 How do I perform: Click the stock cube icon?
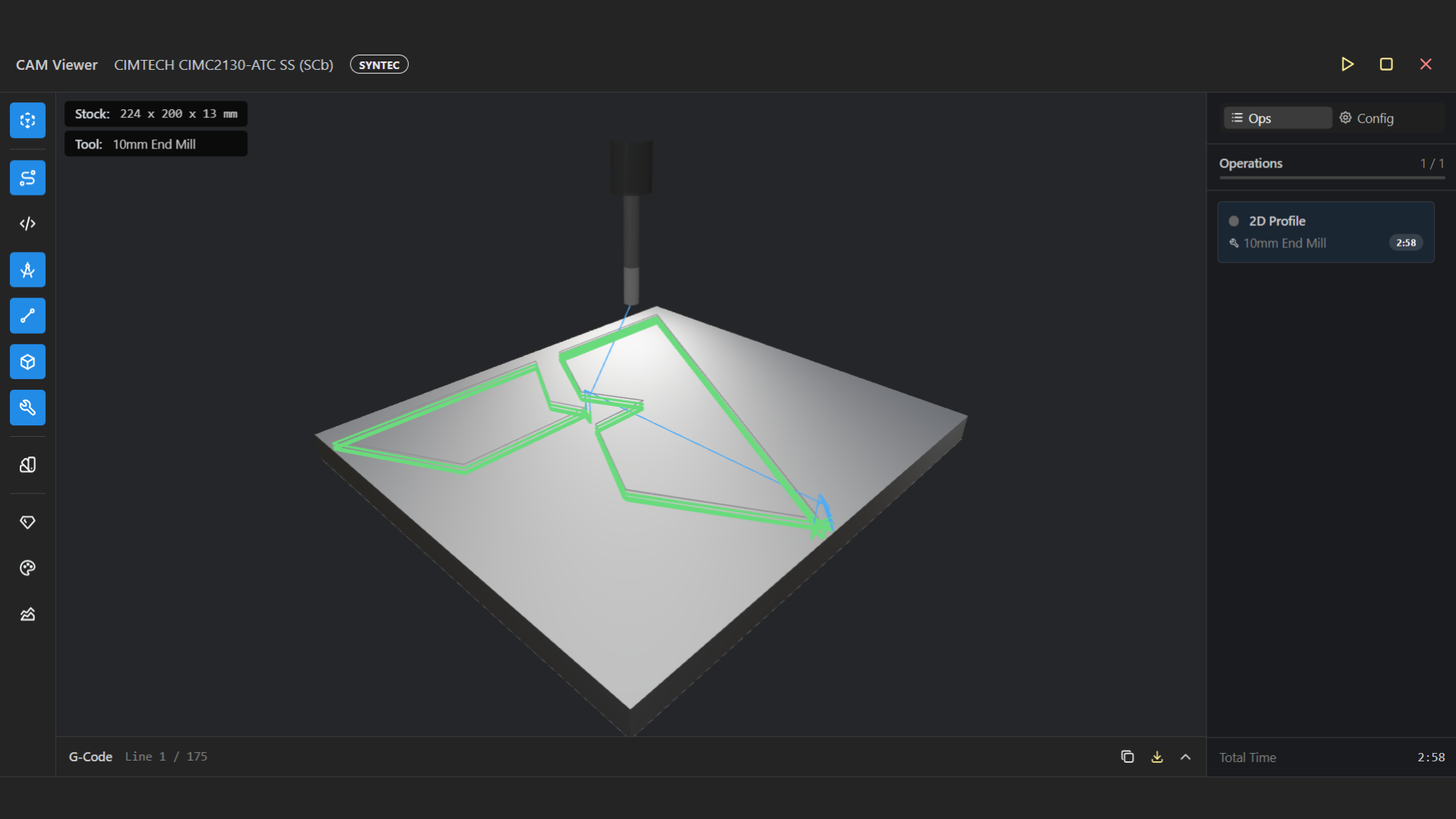[27, 362]
